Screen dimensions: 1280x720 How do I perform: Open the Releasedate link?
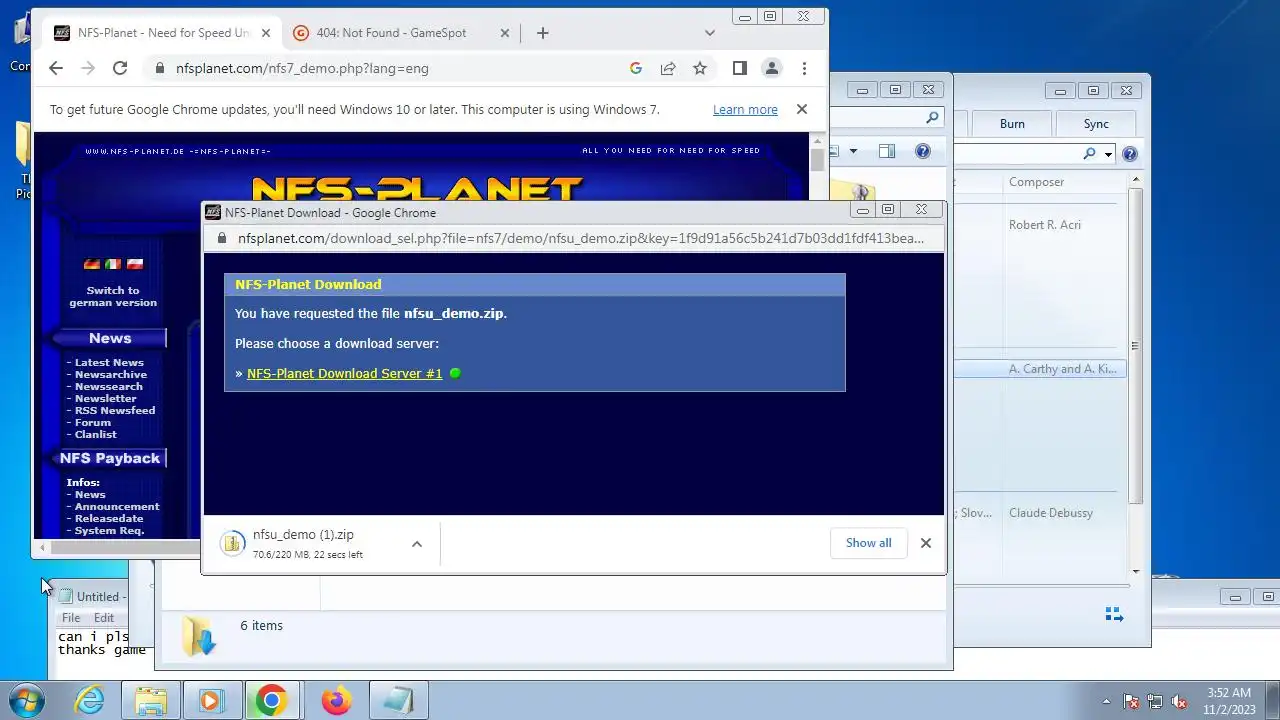(109, 518)
